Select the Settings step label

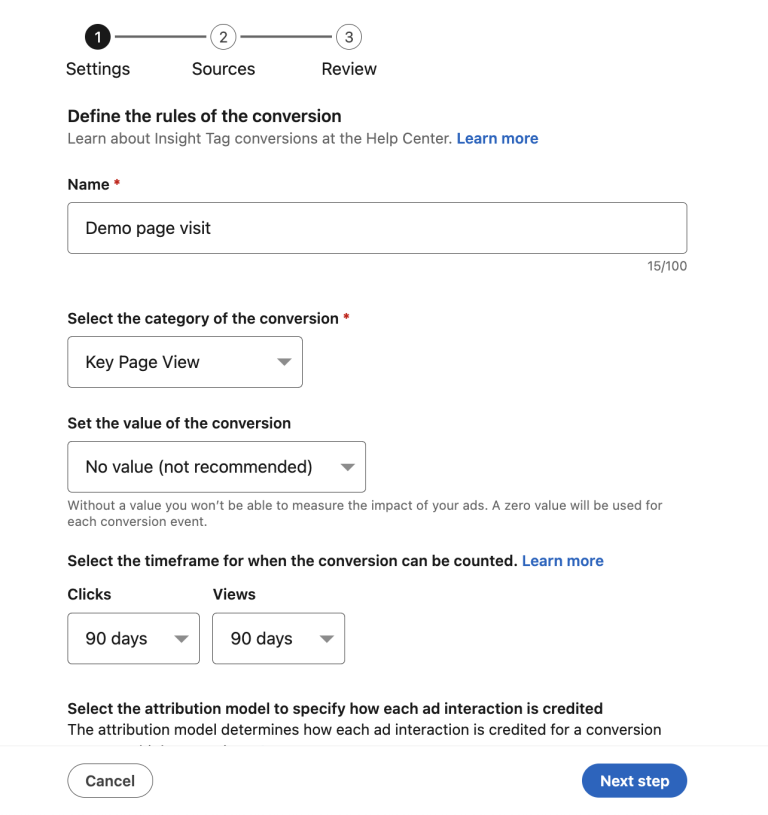pyautogui.click(x=97, y=68)
